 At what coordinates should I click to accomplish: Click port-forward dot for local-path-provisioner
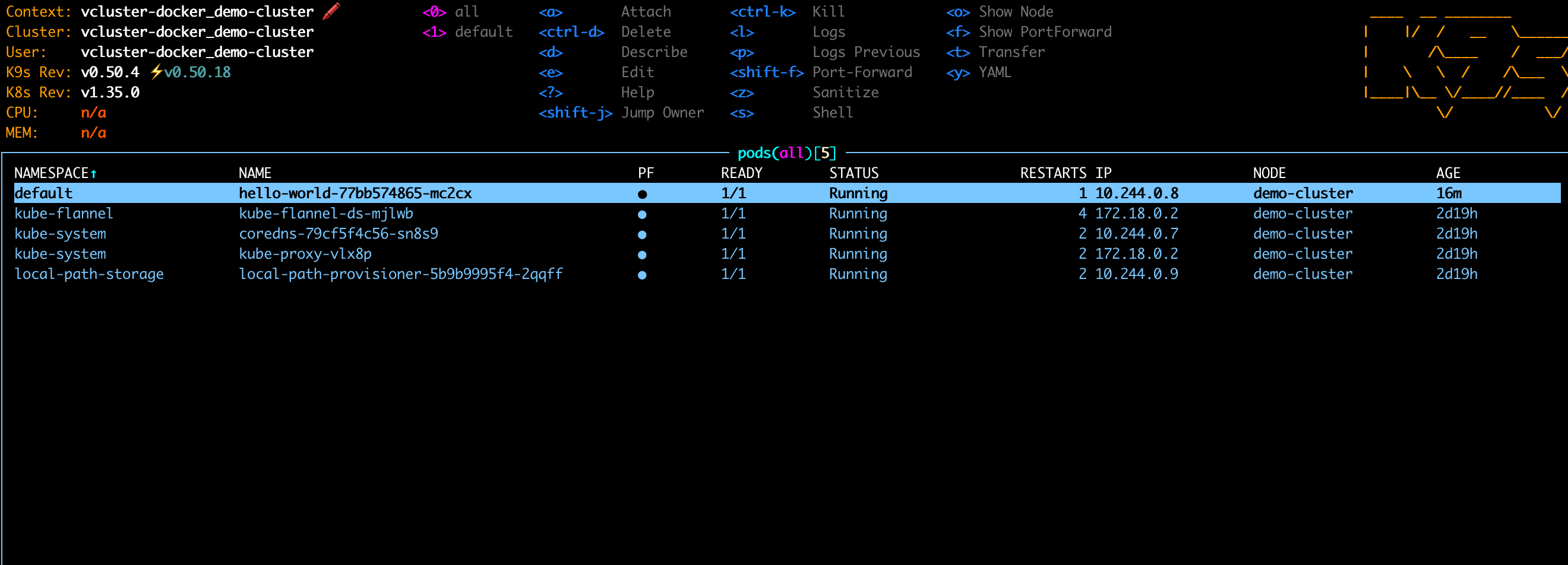[642, 275]
